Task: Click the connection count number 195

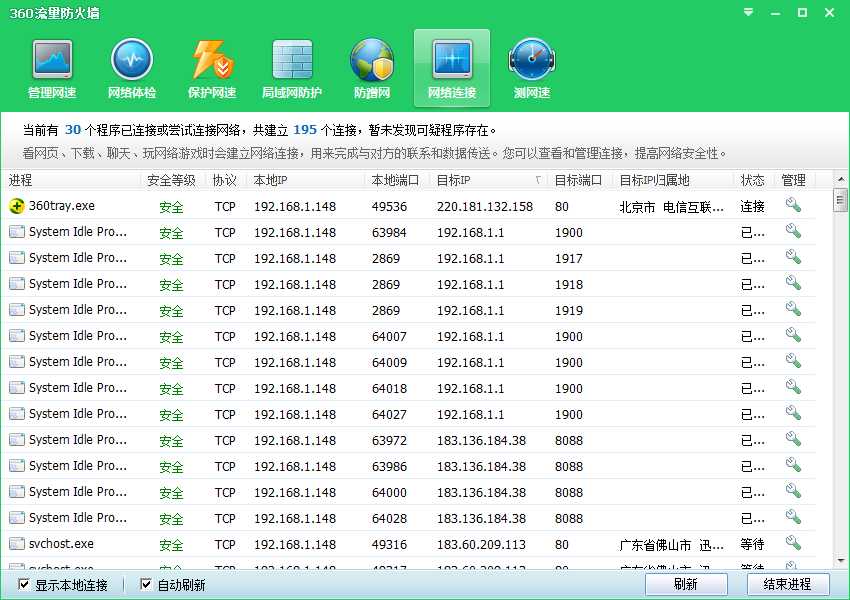Action: pyautogui.click(x=305, y=130)
